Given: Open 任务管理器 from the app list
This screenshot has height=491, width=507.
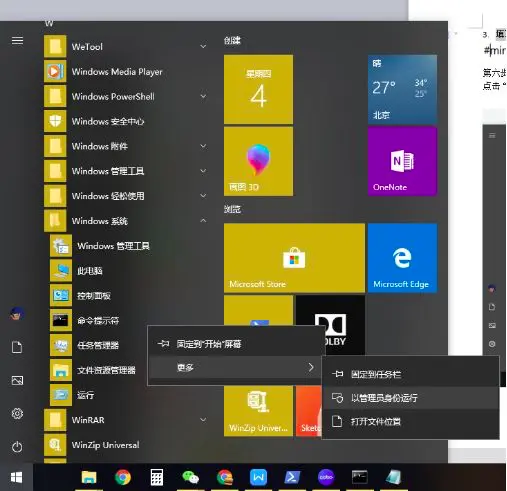Looking at the screenshot, I should click(97, 345).
